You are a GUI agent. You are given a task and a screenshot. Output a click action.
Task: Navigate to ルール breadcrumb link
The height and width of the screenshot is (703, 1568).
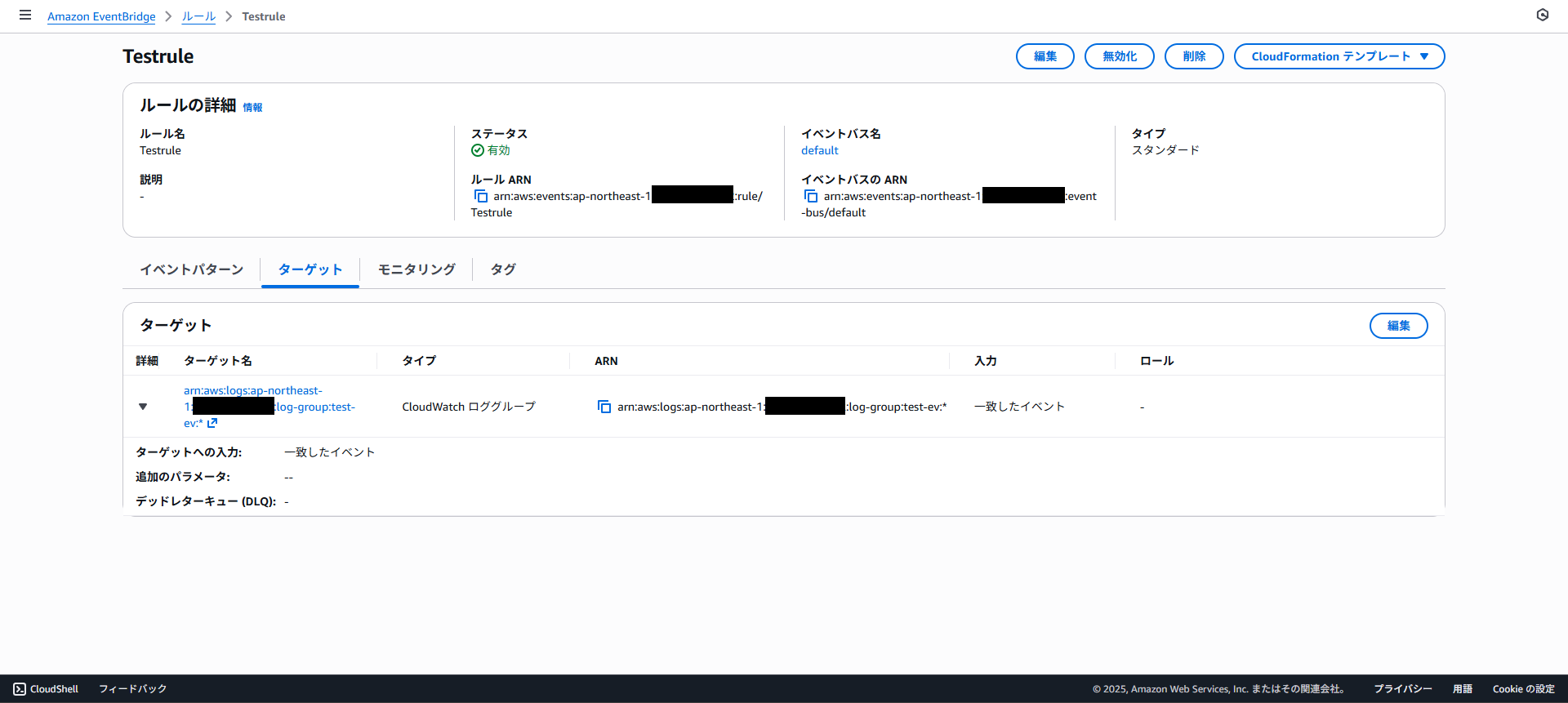click(x=198, y=16)
